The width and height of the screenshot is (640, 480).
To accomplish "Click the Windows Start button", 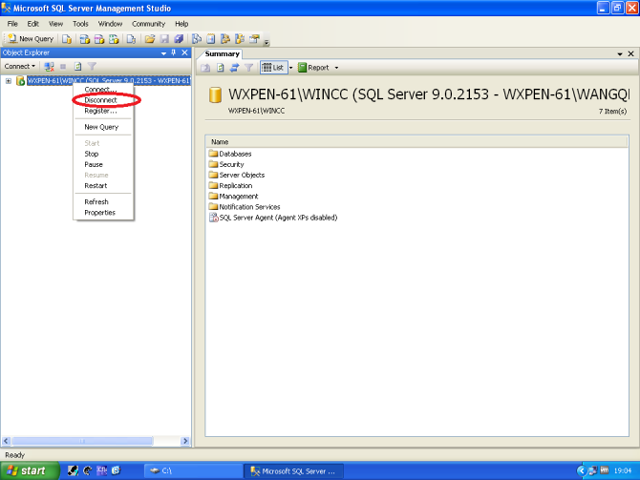I will click(27, 470).
